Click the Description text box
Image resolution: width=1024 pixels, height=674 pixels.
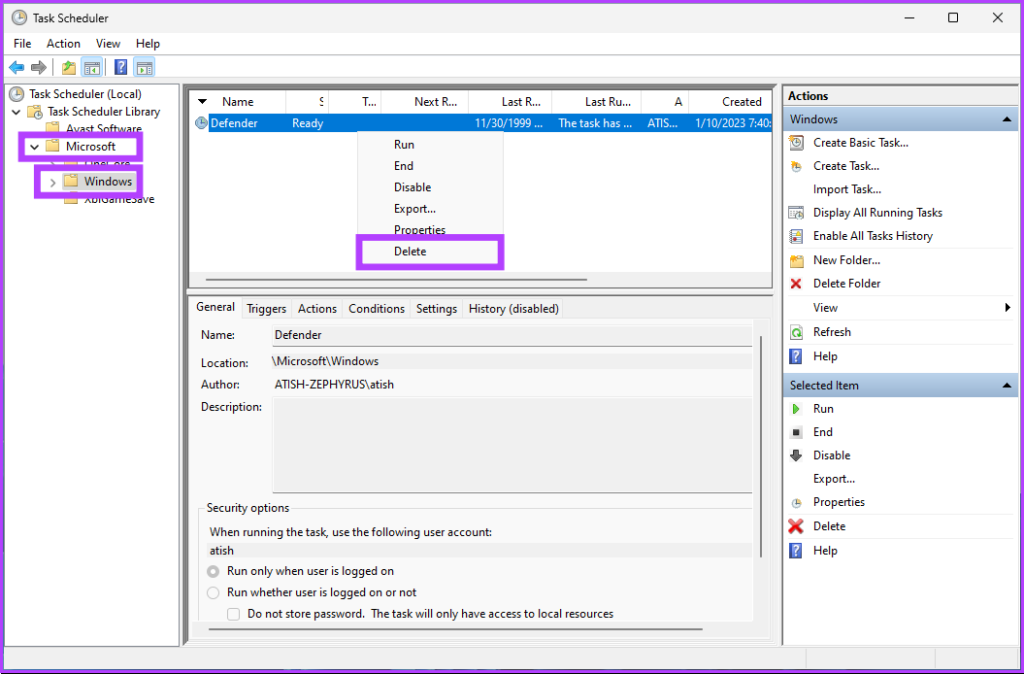512,445
